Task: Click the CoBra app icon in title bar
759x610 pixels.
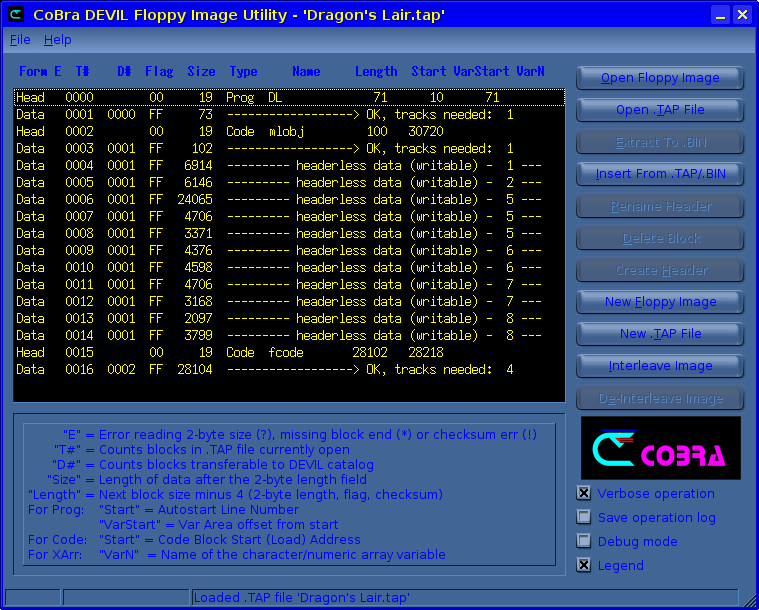Action: tap(16, 14)
